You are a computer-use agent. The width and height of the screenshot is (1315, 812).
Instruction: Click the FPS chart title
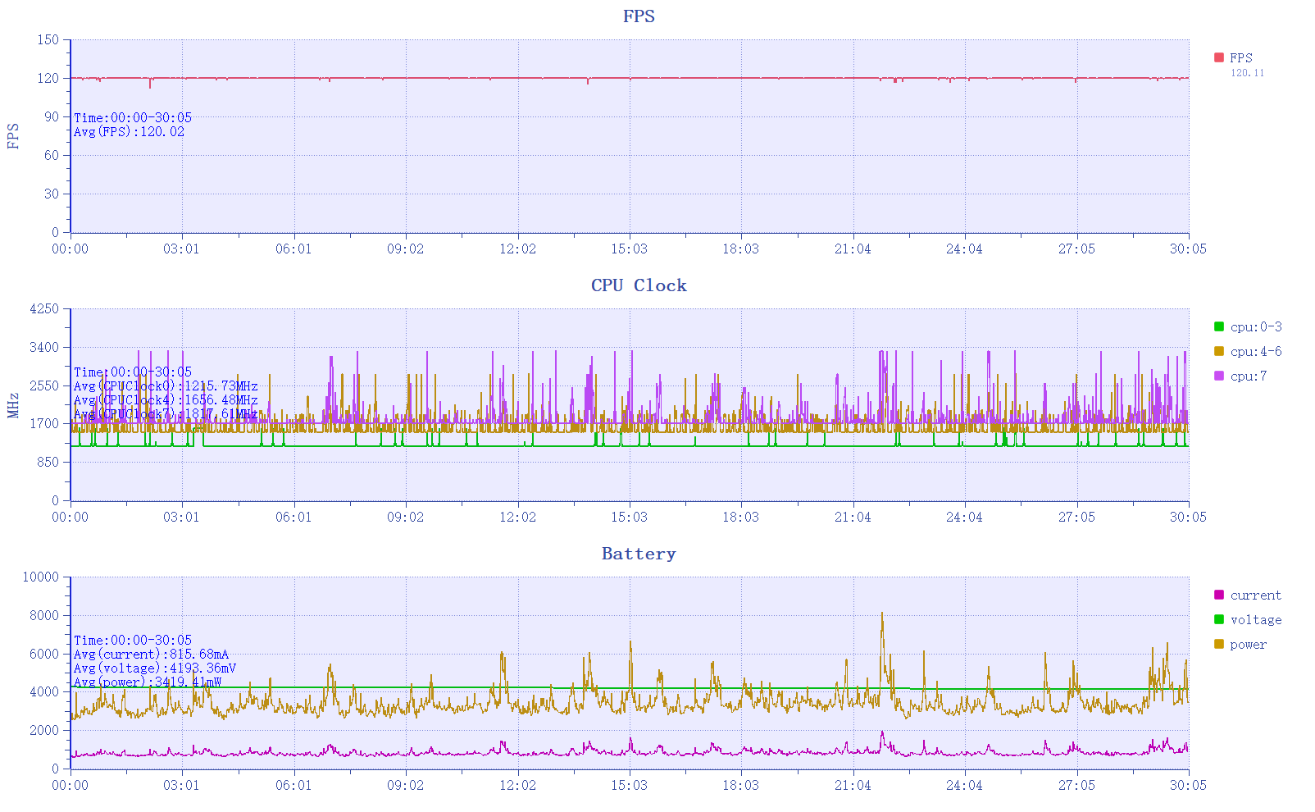point(639,16)
